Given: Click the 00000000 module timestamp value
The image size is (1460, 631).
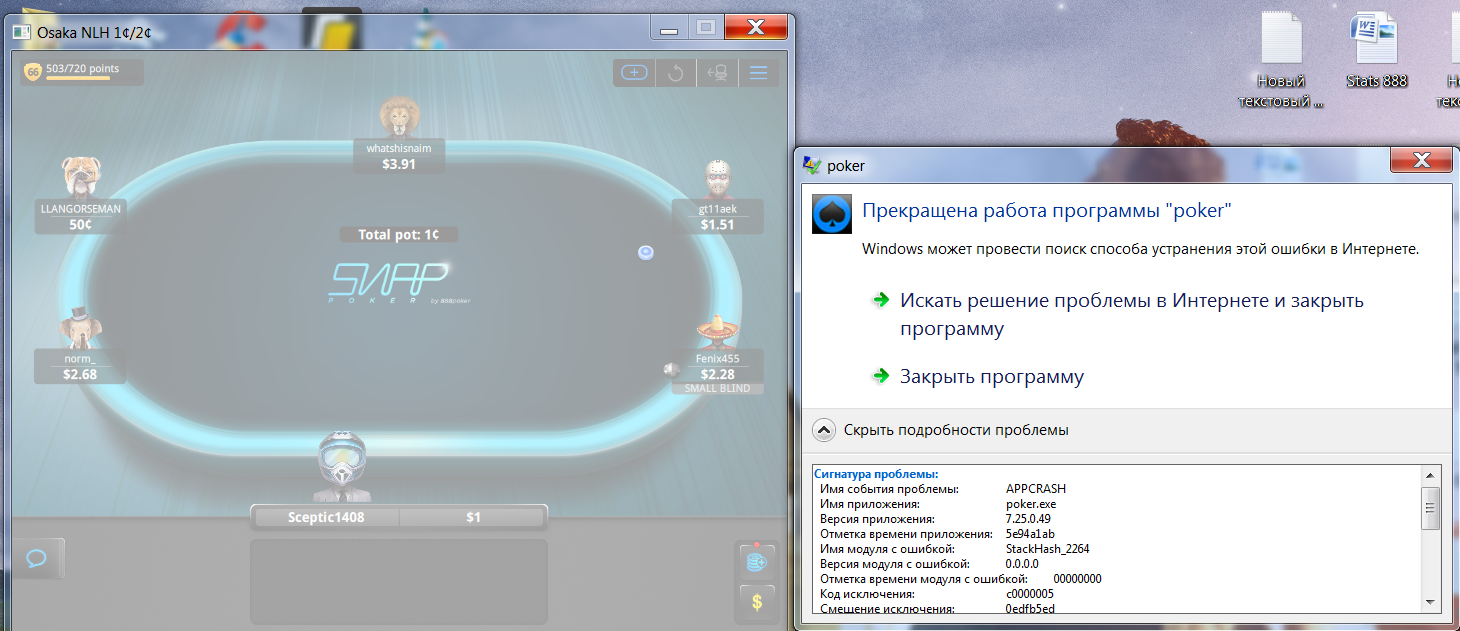Looking at the screenshot, I should point(1077,579).
